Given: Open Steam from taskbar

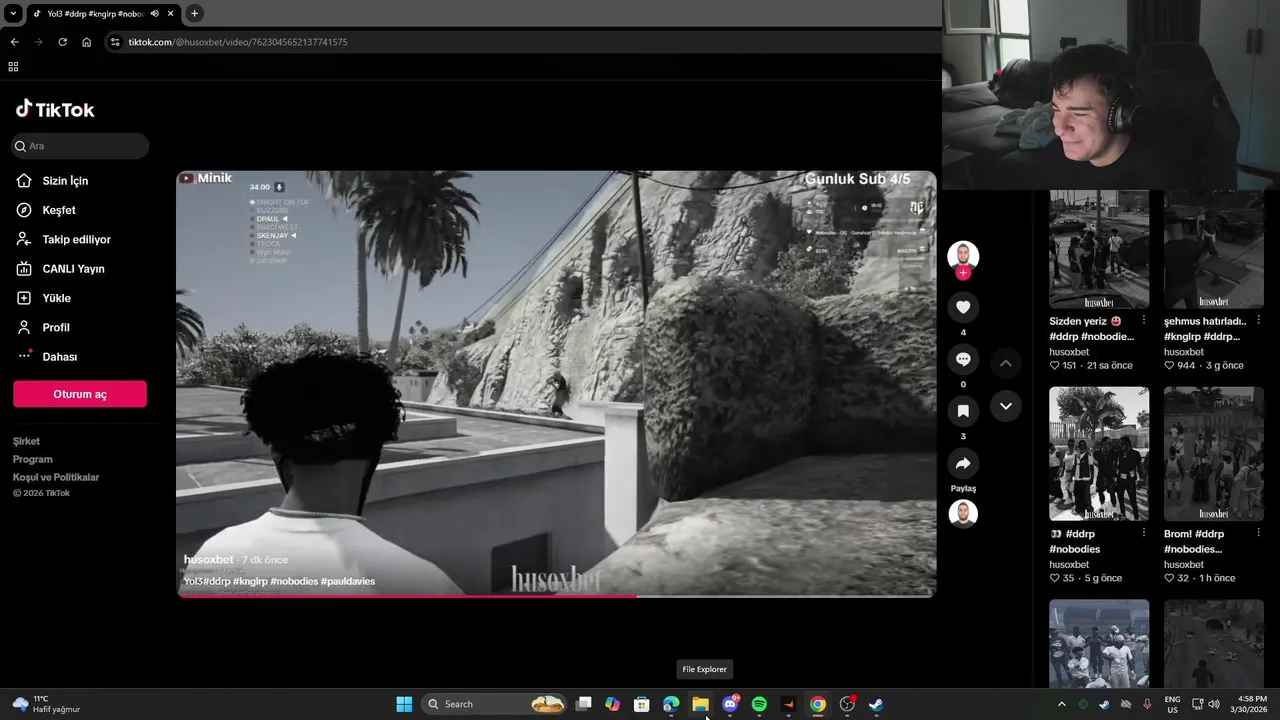Looking at the screenshot, I should 876,704.
